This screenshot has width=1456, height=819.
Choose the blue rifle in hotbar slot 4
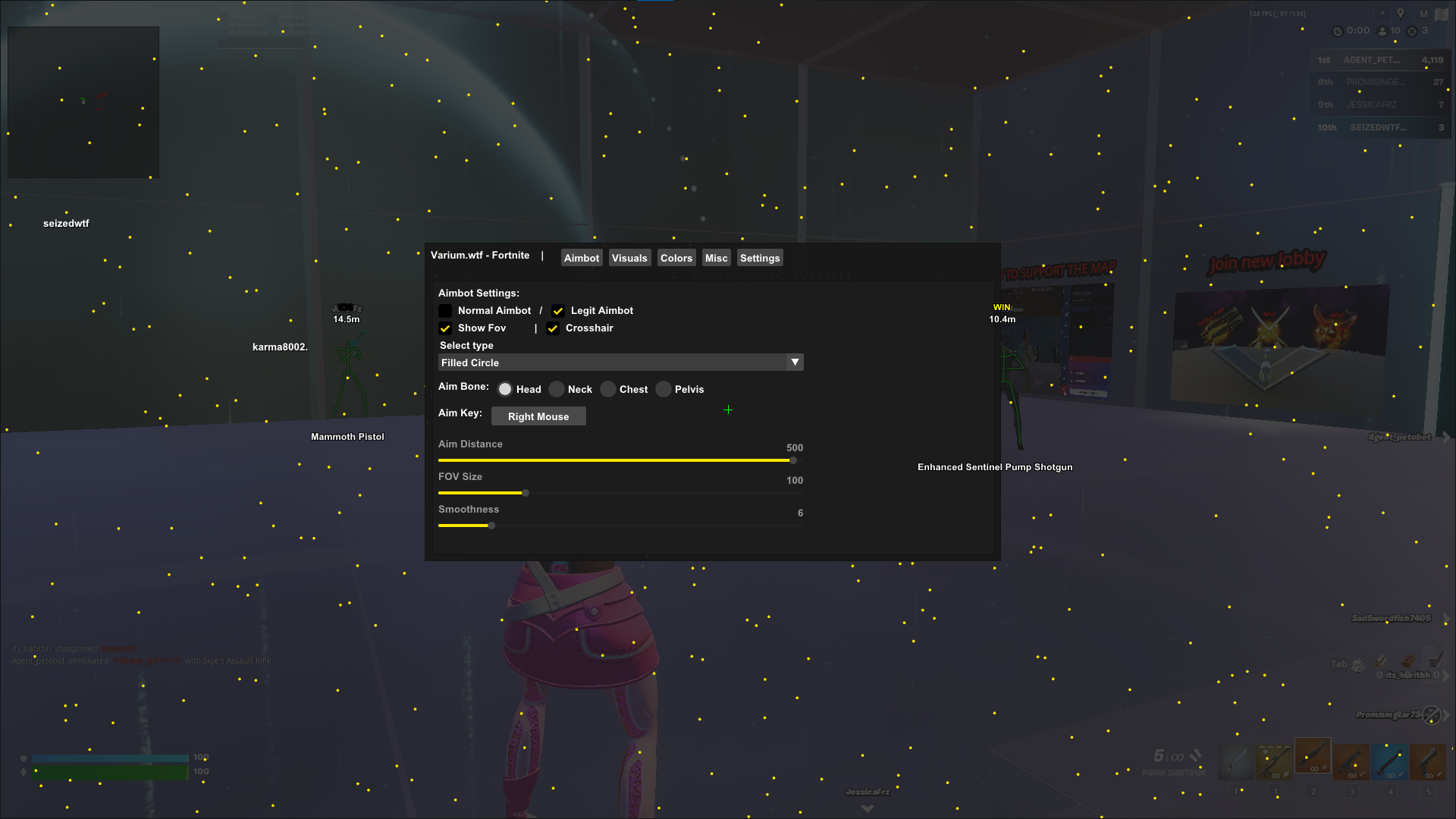tap(1390, 762)
